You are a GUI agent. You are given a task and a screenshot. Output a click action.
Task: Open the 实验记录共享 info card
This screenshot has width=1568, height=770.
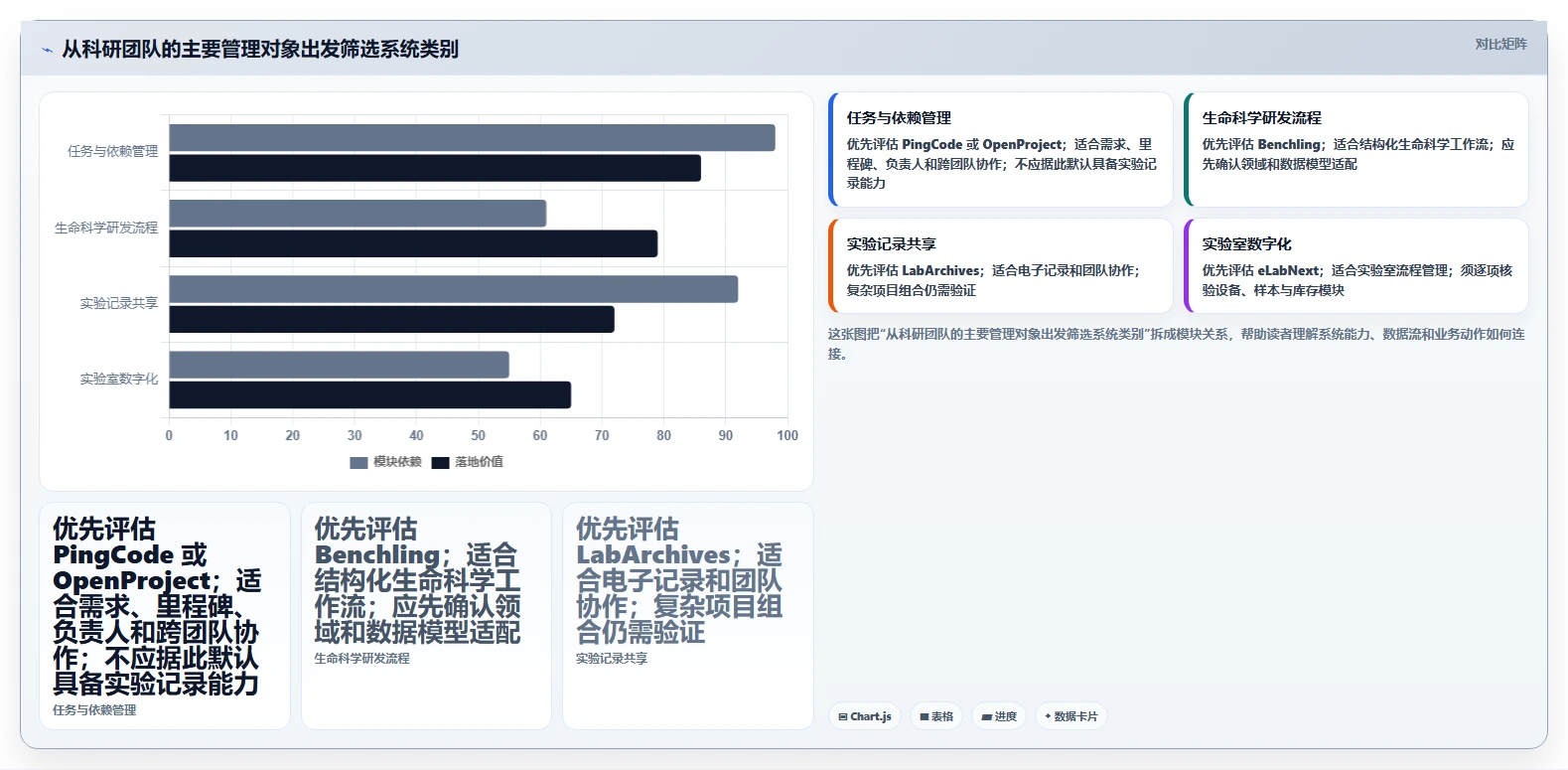1001,266
